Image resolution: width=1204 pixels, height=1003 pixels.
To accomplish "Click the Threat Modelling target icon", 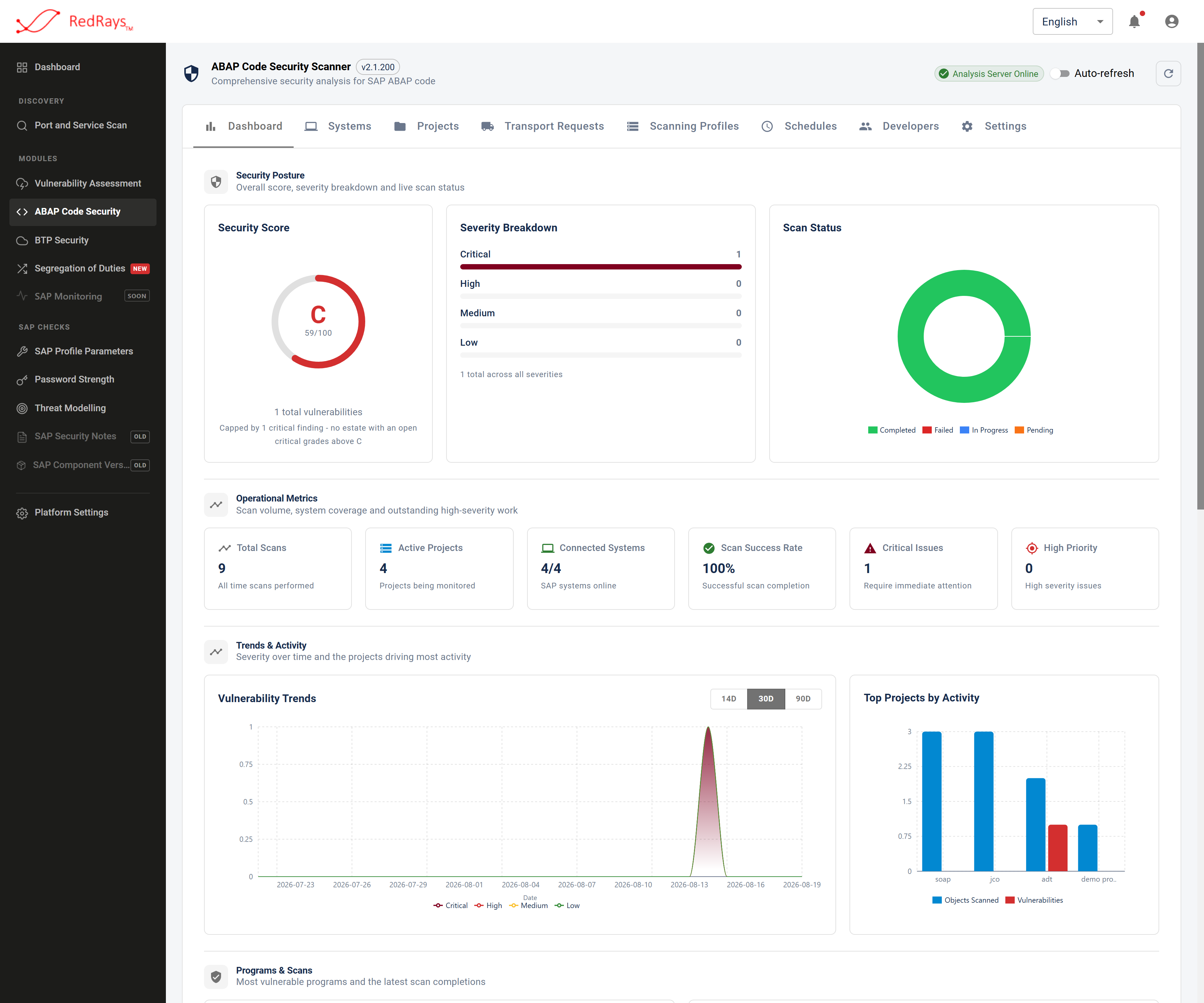I will (x=22, y=408).
